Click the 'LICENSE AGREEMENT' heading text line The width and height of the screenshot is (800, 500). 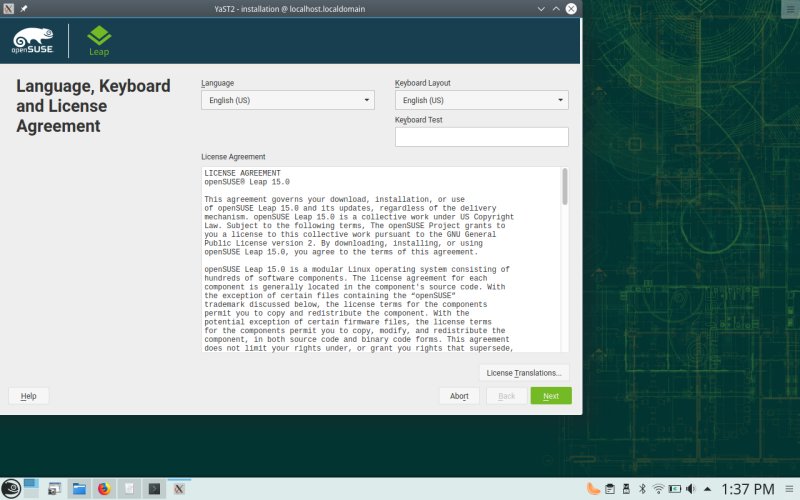click(242, 173)
